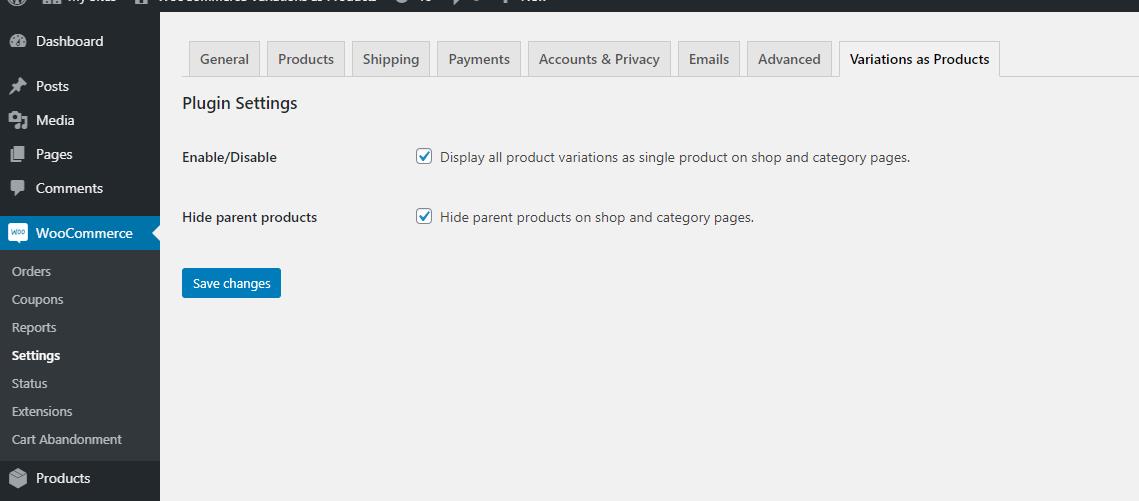Image resolution: width=1139 pixels, height=501 pixels.
Task: Open the Emails tab
Action: [x=709, y=60]
